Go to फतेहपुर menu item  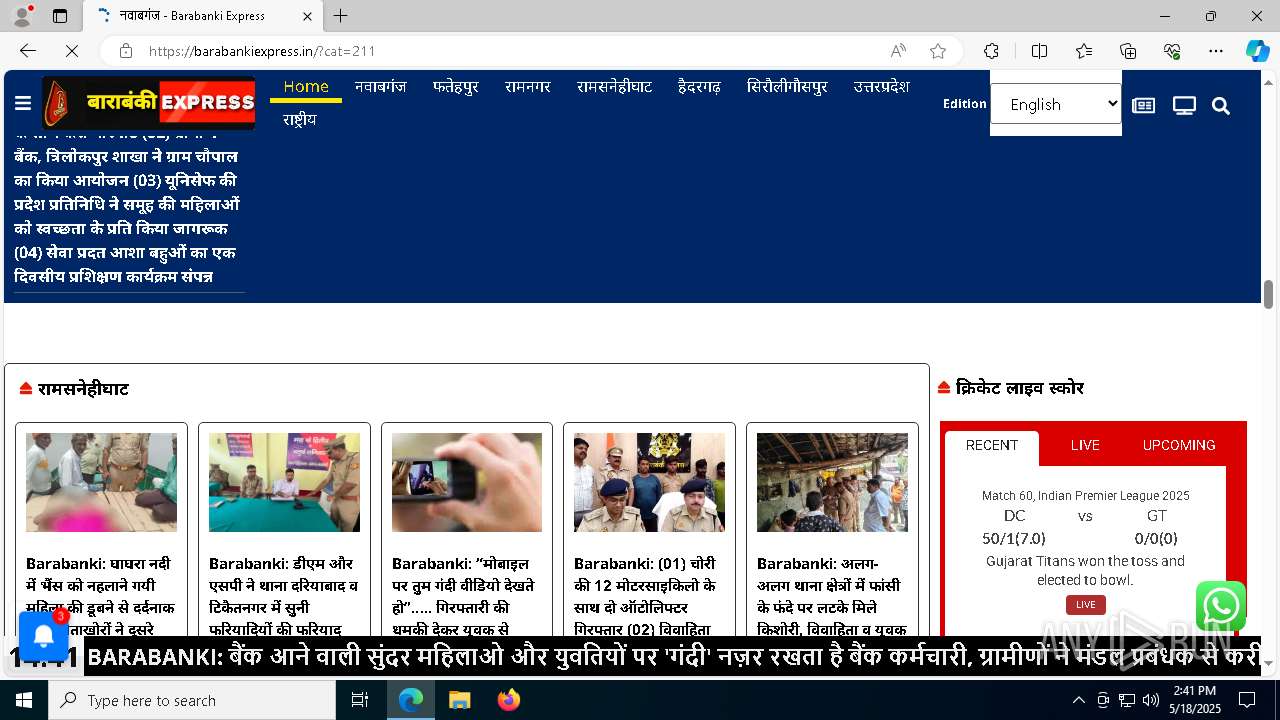(x=456, y=87)
